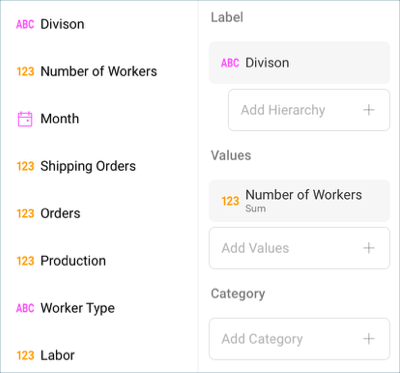Click the 123 icon beside Orders field
The image size is (400, 373).
(x=25, y=213)
